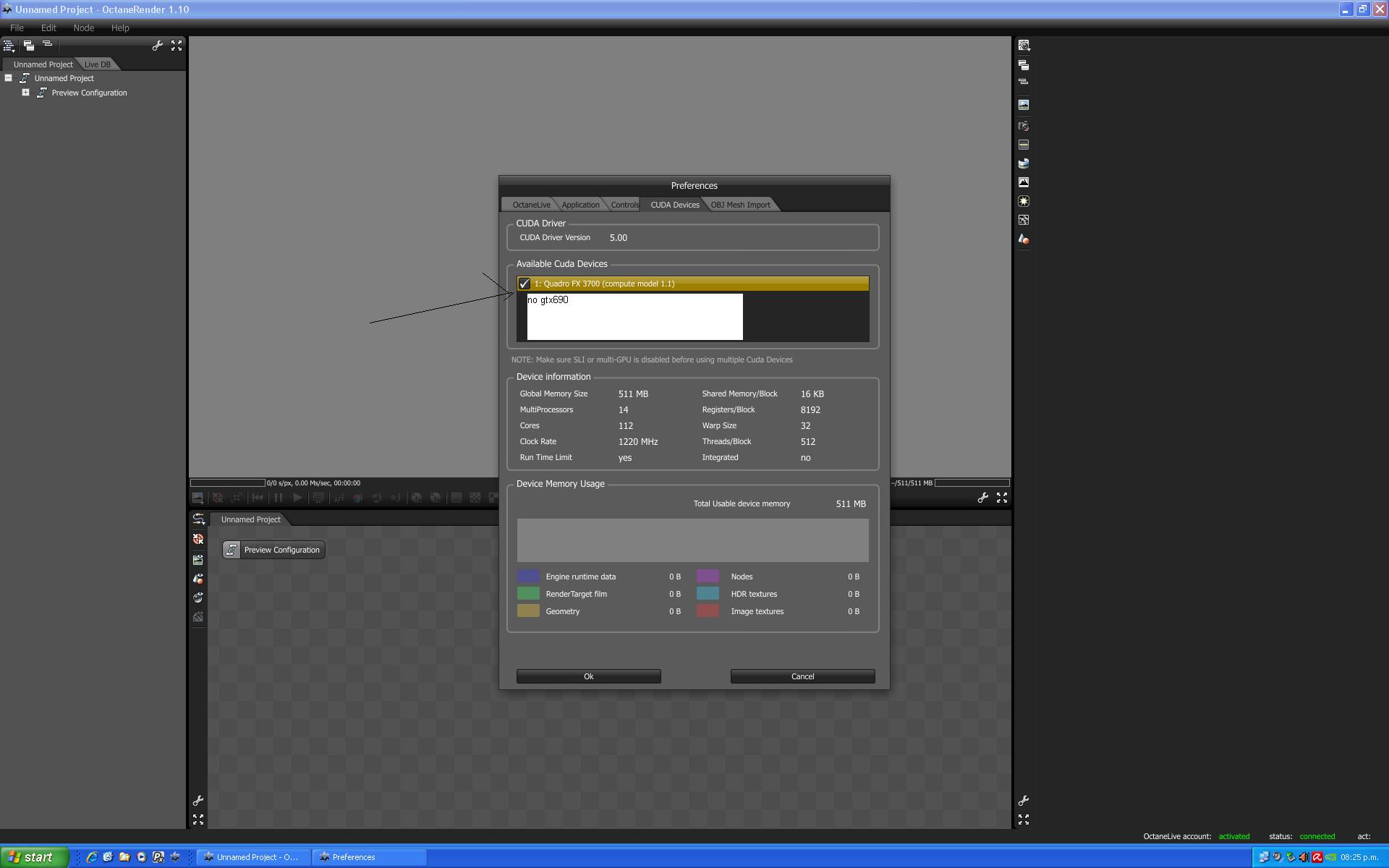Click the render target image icon in graph toolbar
The width and height of the screenshot is (1389, 868).
tap(198, 559)
